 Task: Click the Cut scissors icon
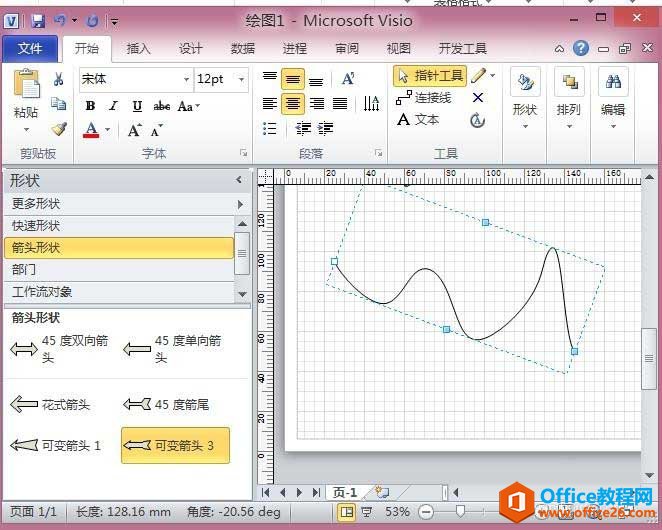click(59, 79)
